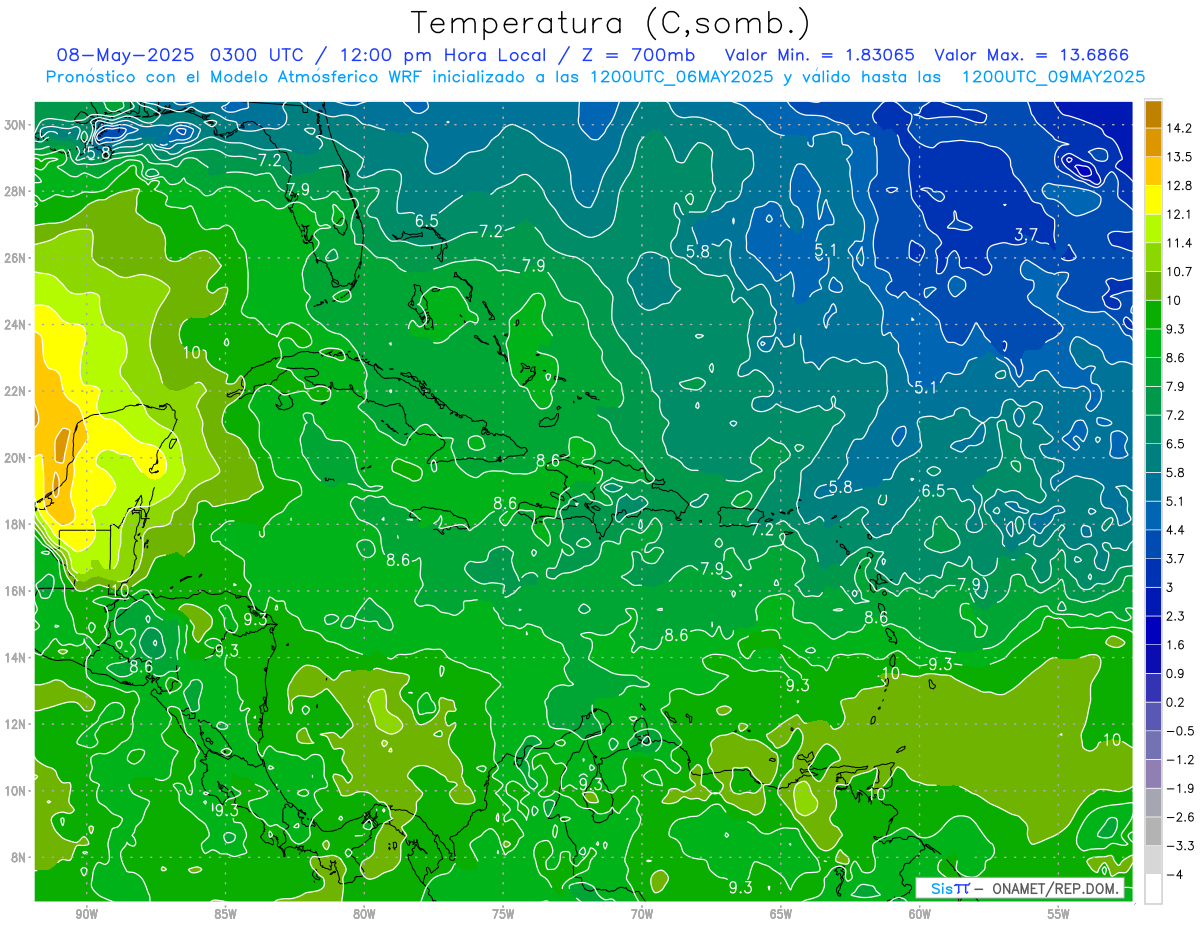Click the "60W" longitude axis label

pyautogui.click(x=920, y=913)
